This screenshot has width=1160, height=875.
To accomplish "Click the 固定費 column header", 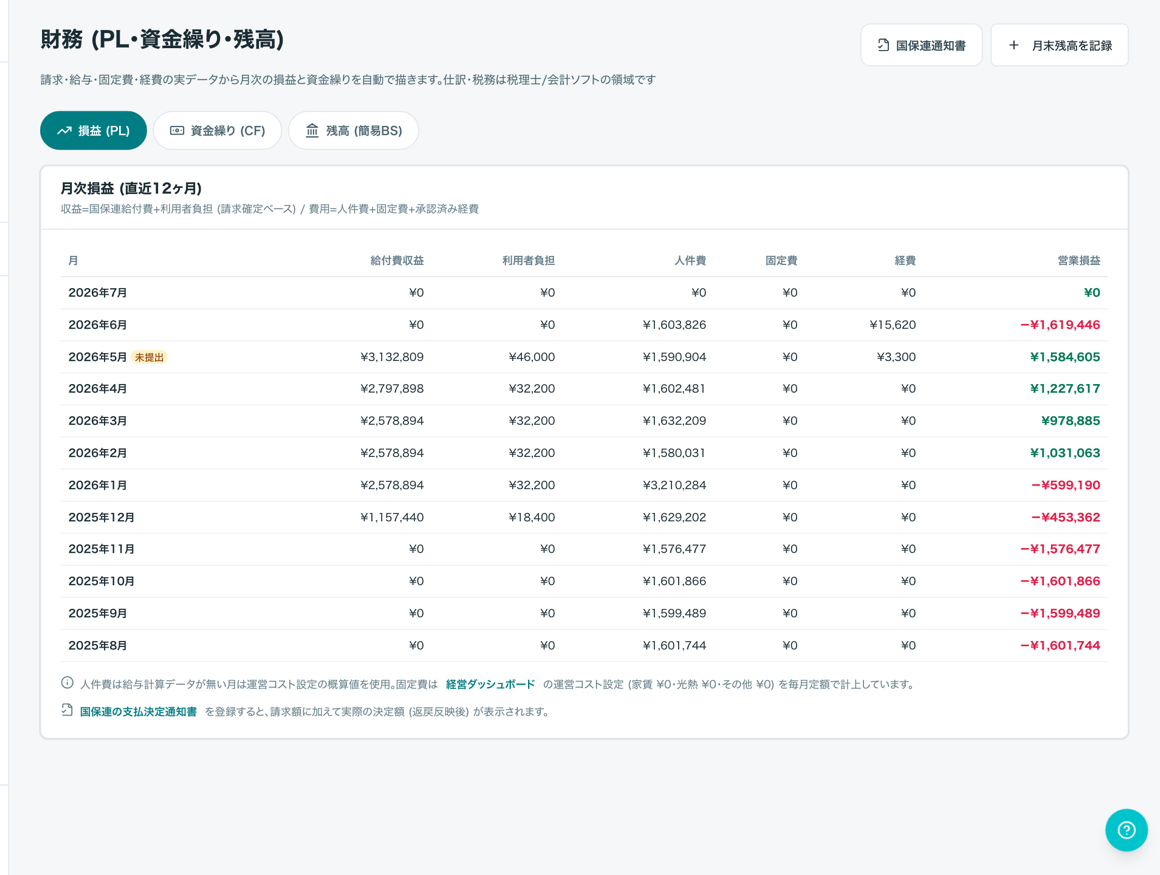I will [x=781, y=260].
